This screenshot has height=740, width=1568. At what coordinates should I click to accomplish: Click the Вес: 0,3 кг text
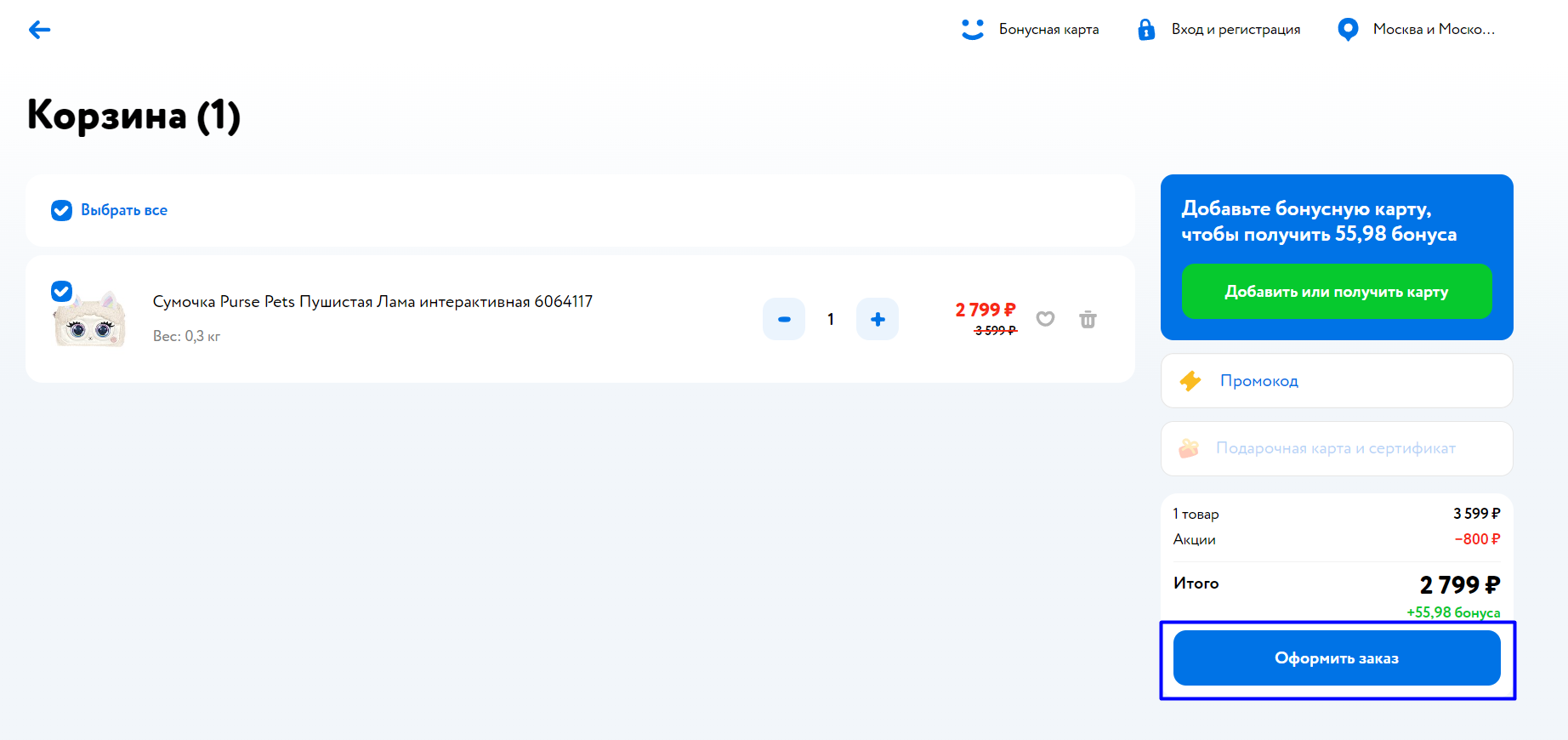click(186, 336)
